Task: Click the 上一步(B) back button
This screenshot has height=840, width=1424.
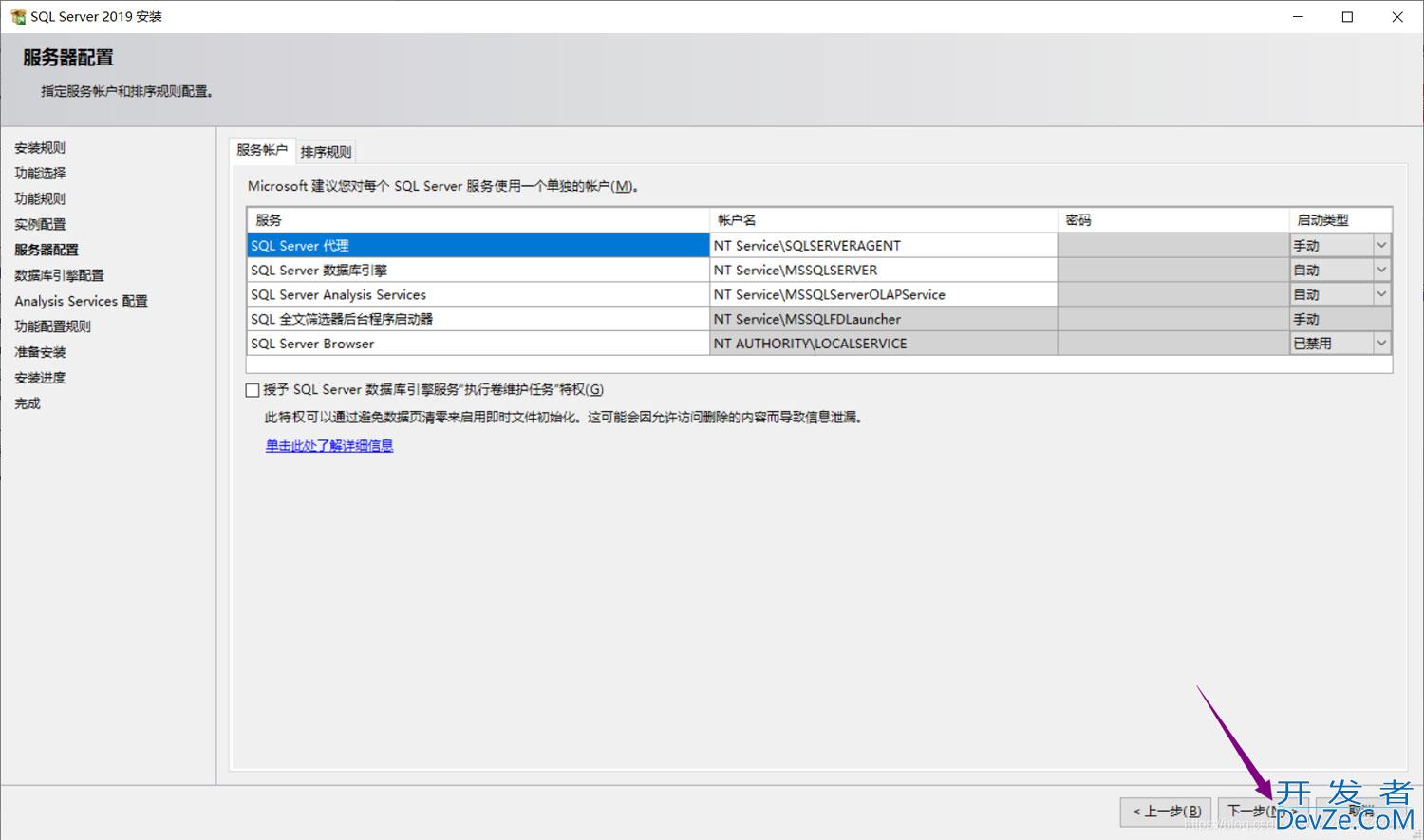Action: [x=1167, y=812]
